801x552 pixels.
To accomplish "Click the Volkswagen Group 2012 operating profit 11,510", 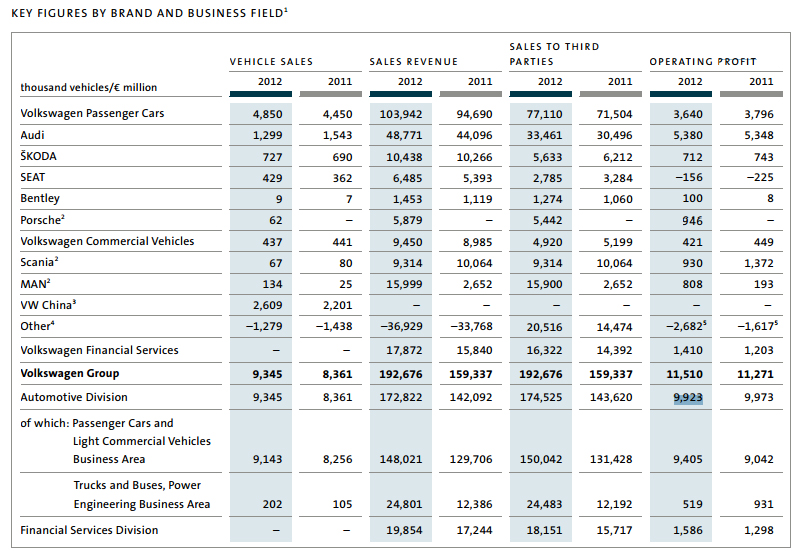I will (685, 374).
